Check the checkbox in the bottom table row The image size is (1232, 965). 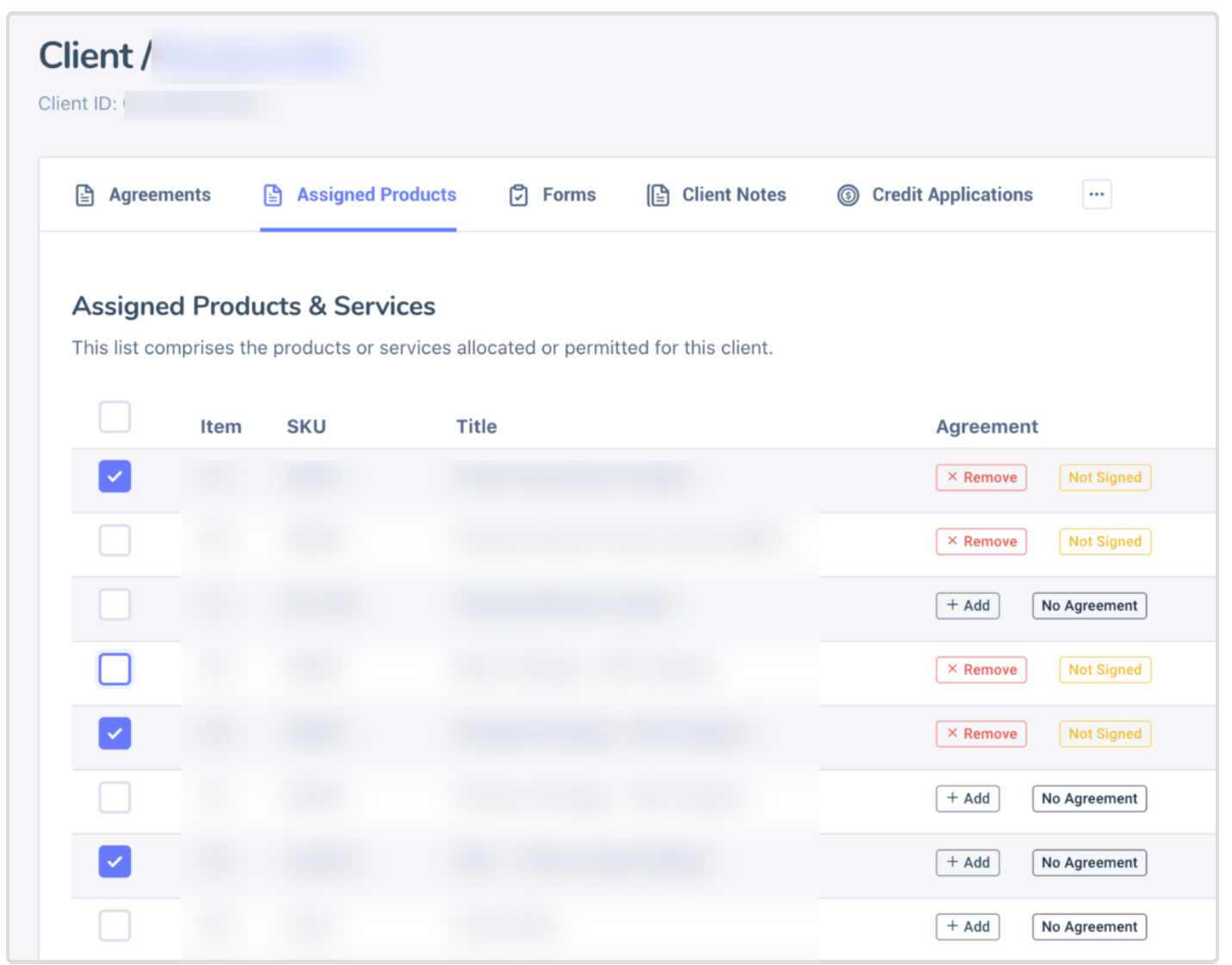coord(115,925)
